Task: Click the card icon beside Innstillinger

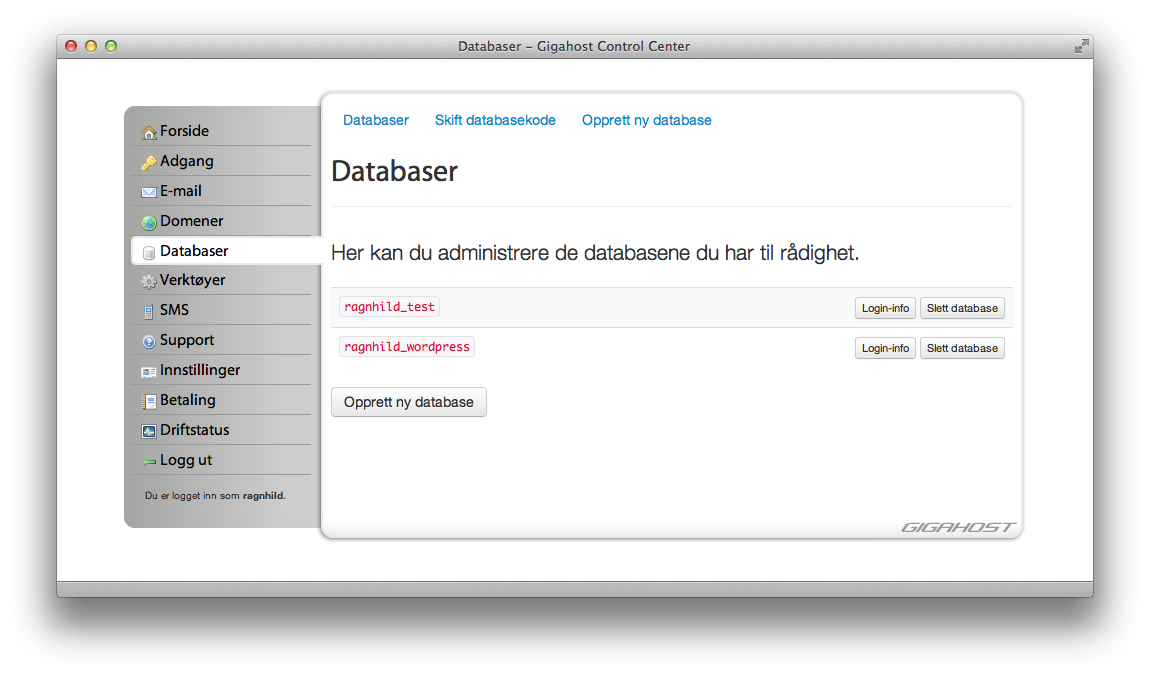Action: (149, 372)
